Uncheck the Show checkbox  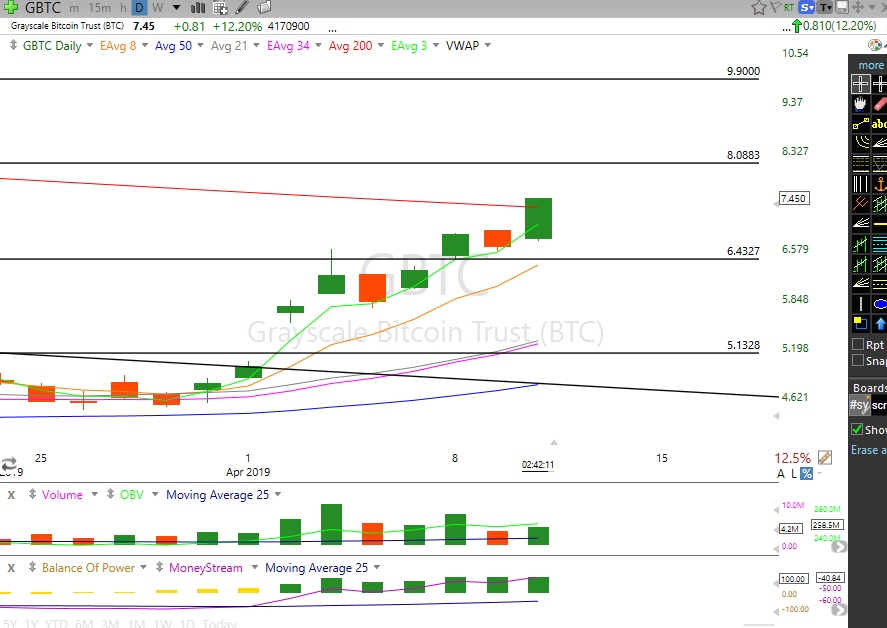(x=857, y=429)
